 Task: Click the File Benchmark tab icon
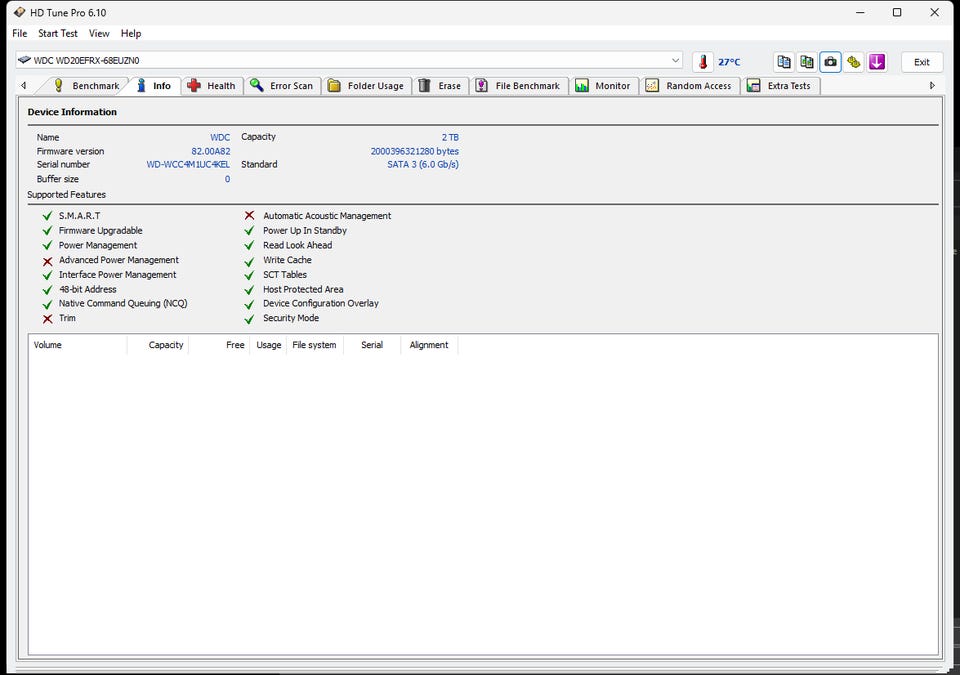coord(482,86)
